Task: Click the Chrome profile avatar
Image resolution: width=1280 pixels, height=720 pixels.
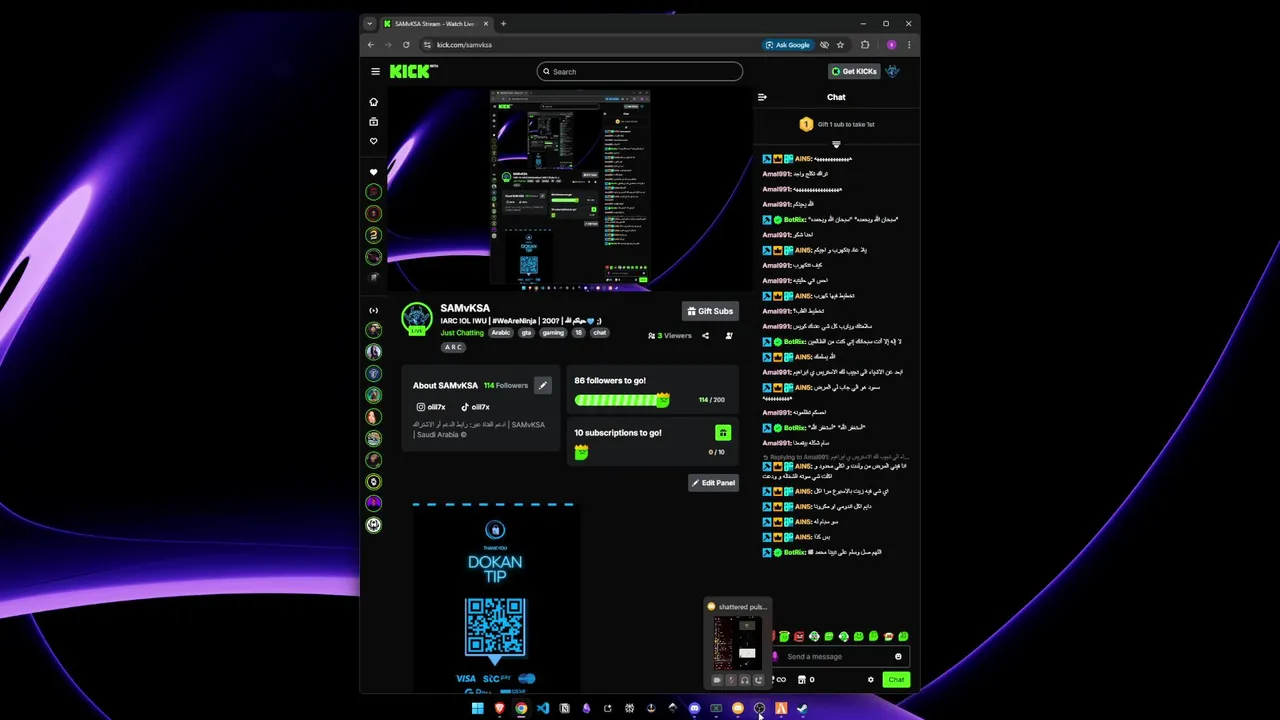Action: pos(891,45)
